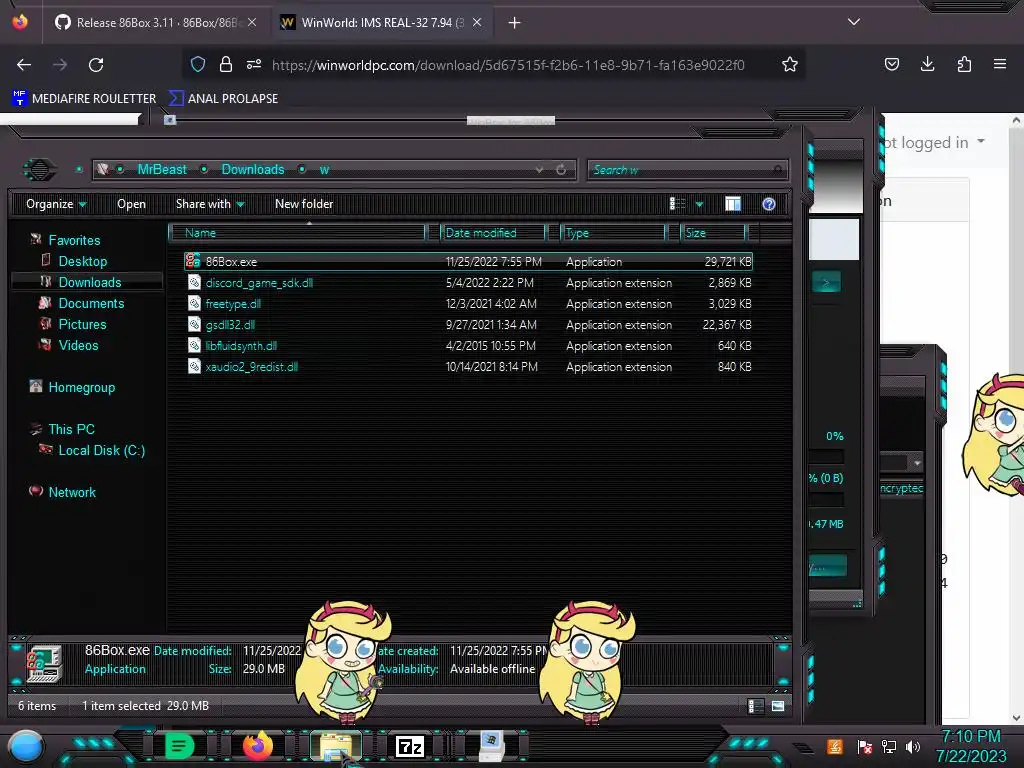Open Pictures in navigation pane

point(73,324)
